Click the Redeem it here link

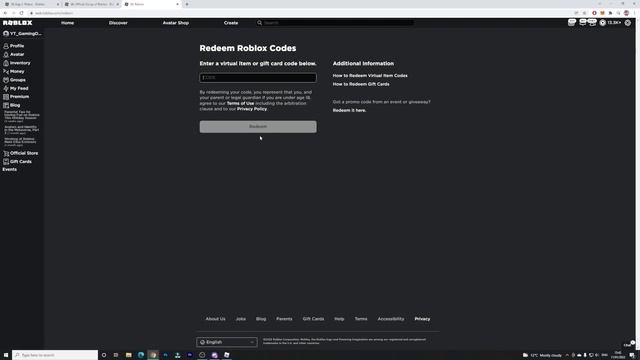[x=349, y=110]
